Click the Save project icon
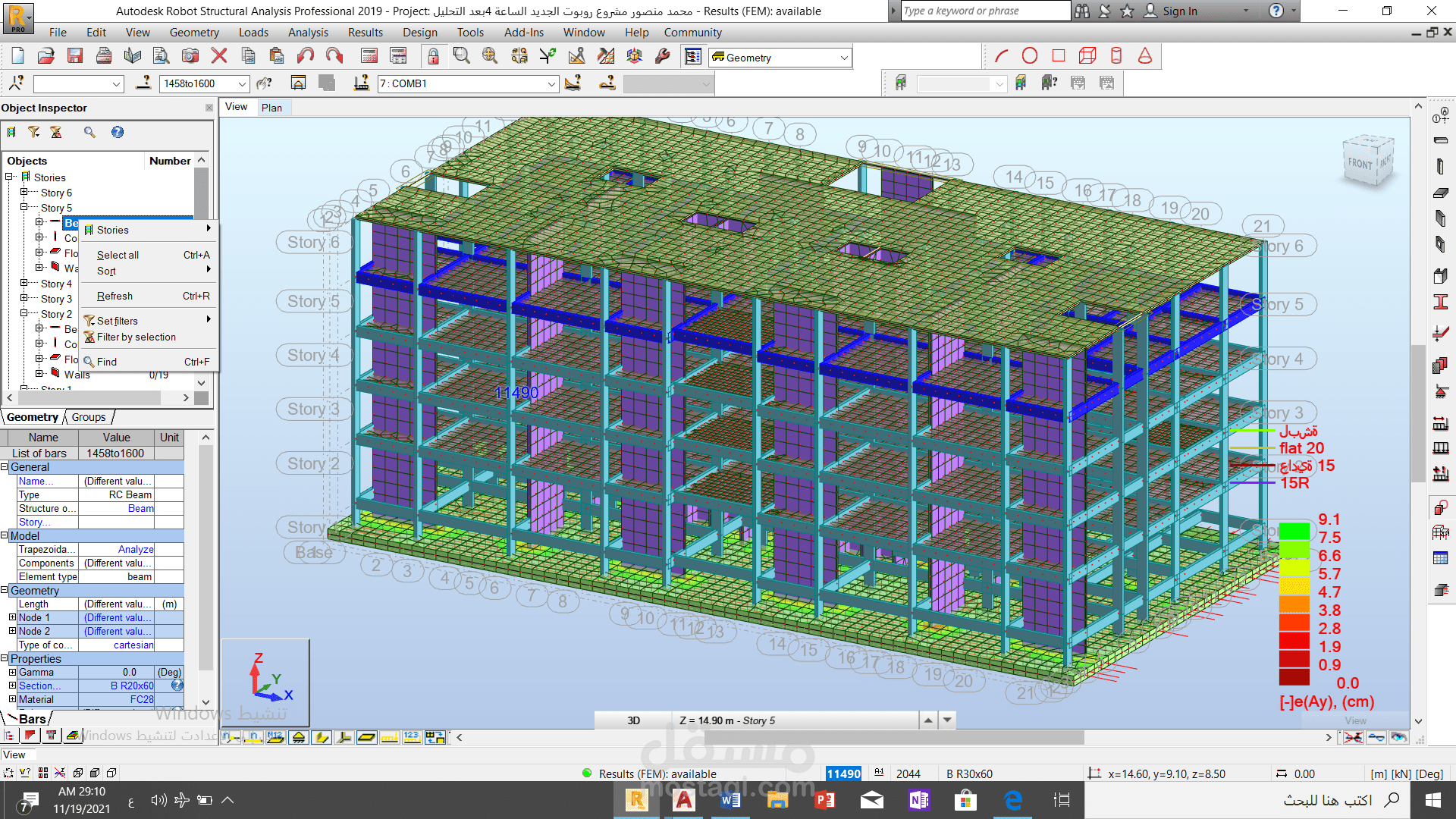The height and width of the screenshot is (819, 1456). point(74,56)
